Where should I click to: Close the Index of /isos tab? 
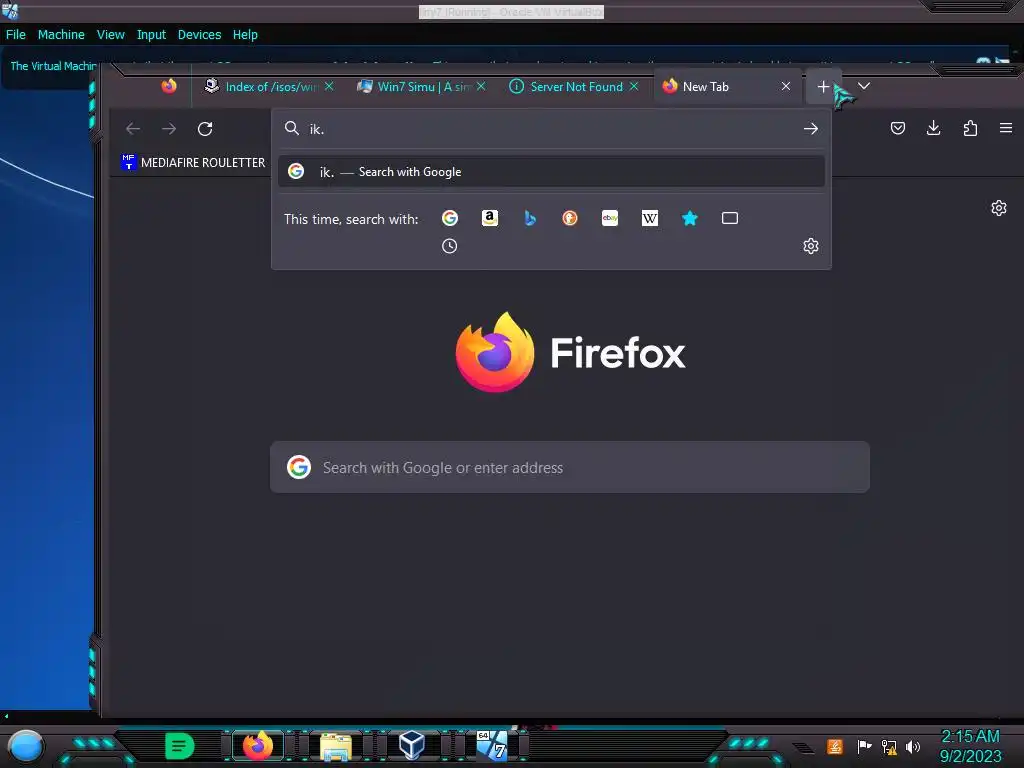tap(329, 86)
